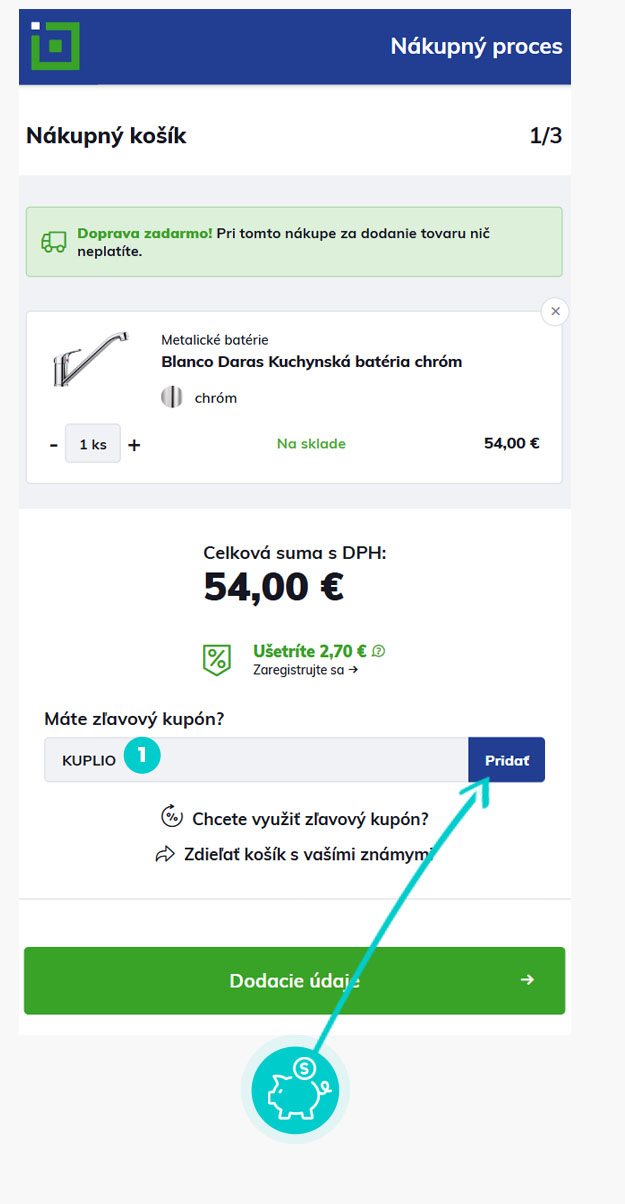Click the 1 ks quantity field
This screenshot has height=1204, width=625.
pyautogui.click(x=93, y=444)
